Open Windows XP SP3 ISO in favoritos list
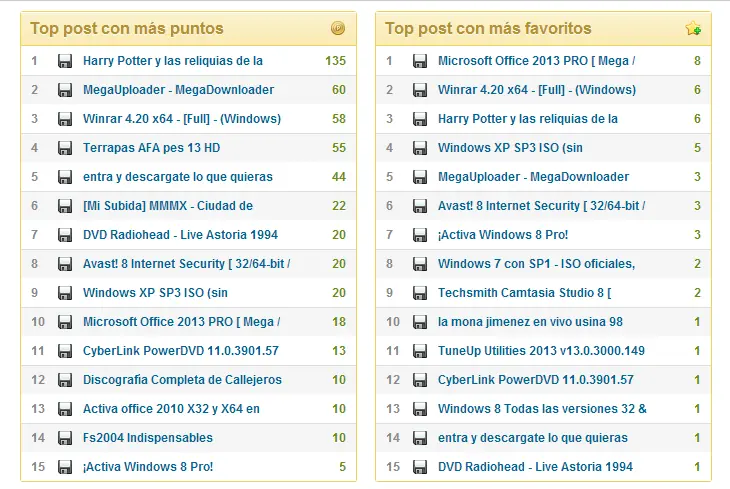 click(510, 148)
